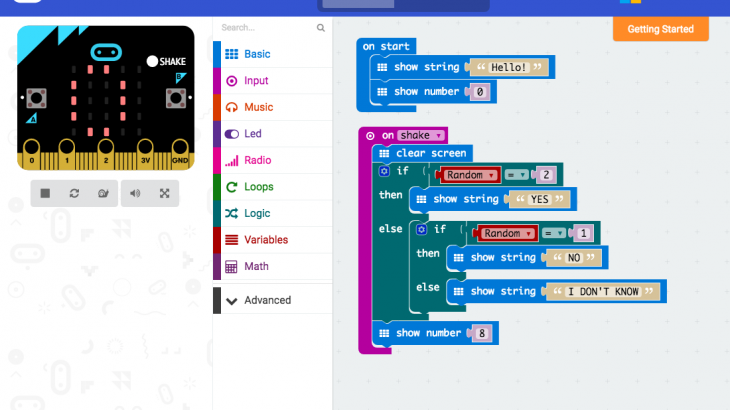Screen dimensions: 730x410
Task: Restart the micro:bit simulator
Action: click(74, 193)
